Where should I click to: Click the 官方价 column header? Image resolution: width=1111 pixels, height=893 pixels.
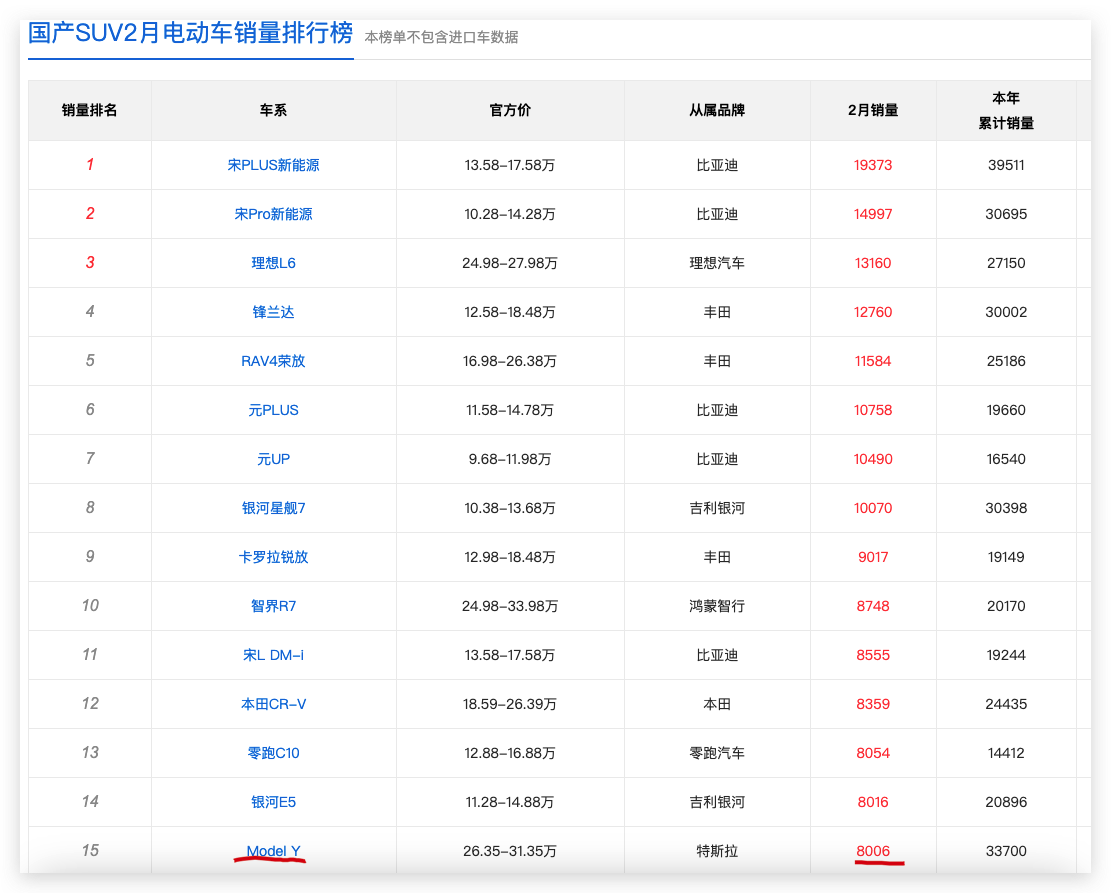coord(509,110)
